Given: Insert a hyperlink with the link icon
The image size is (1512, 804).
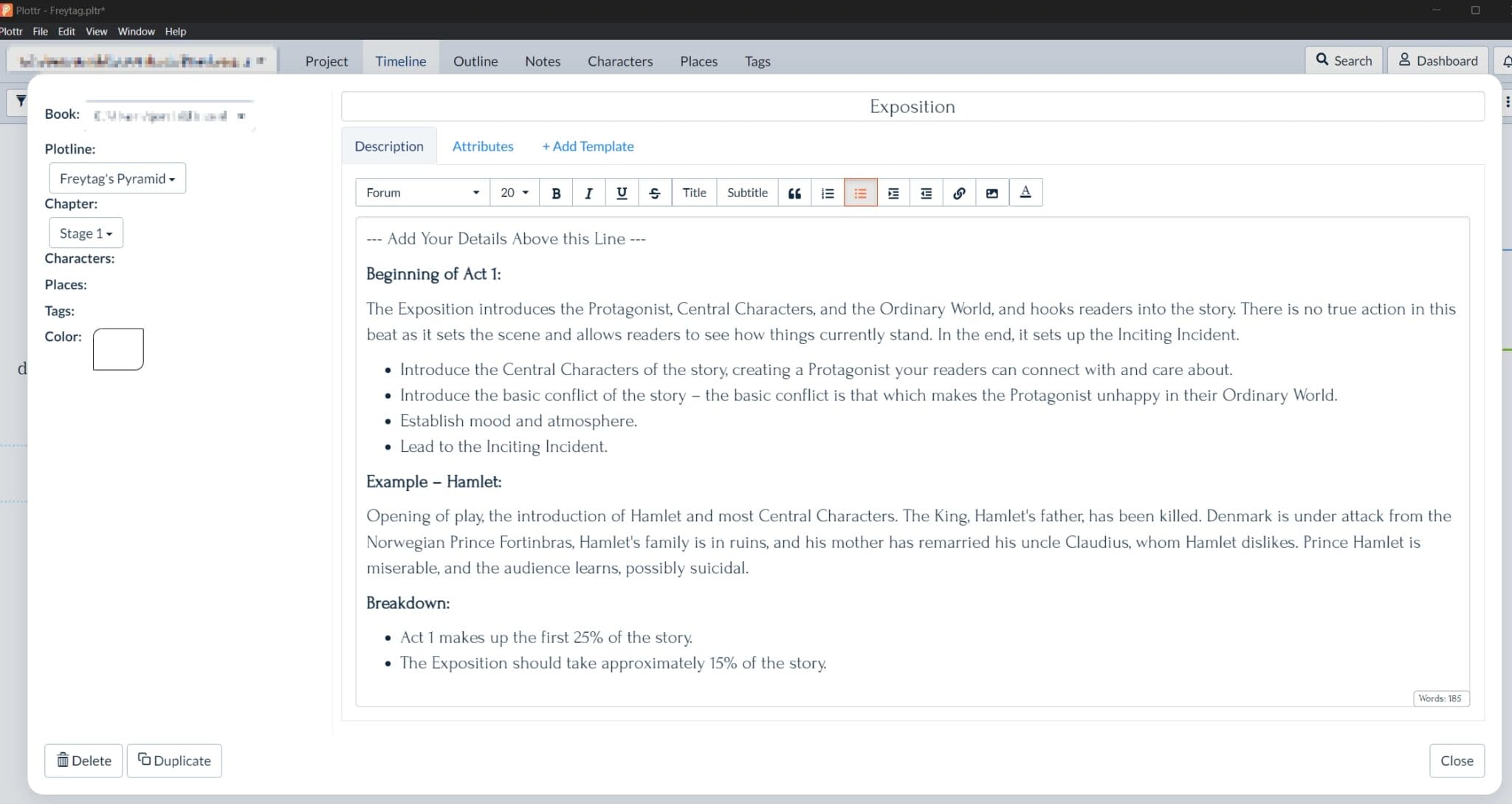Looking at the screenshot, I should [x=959, y=193].
